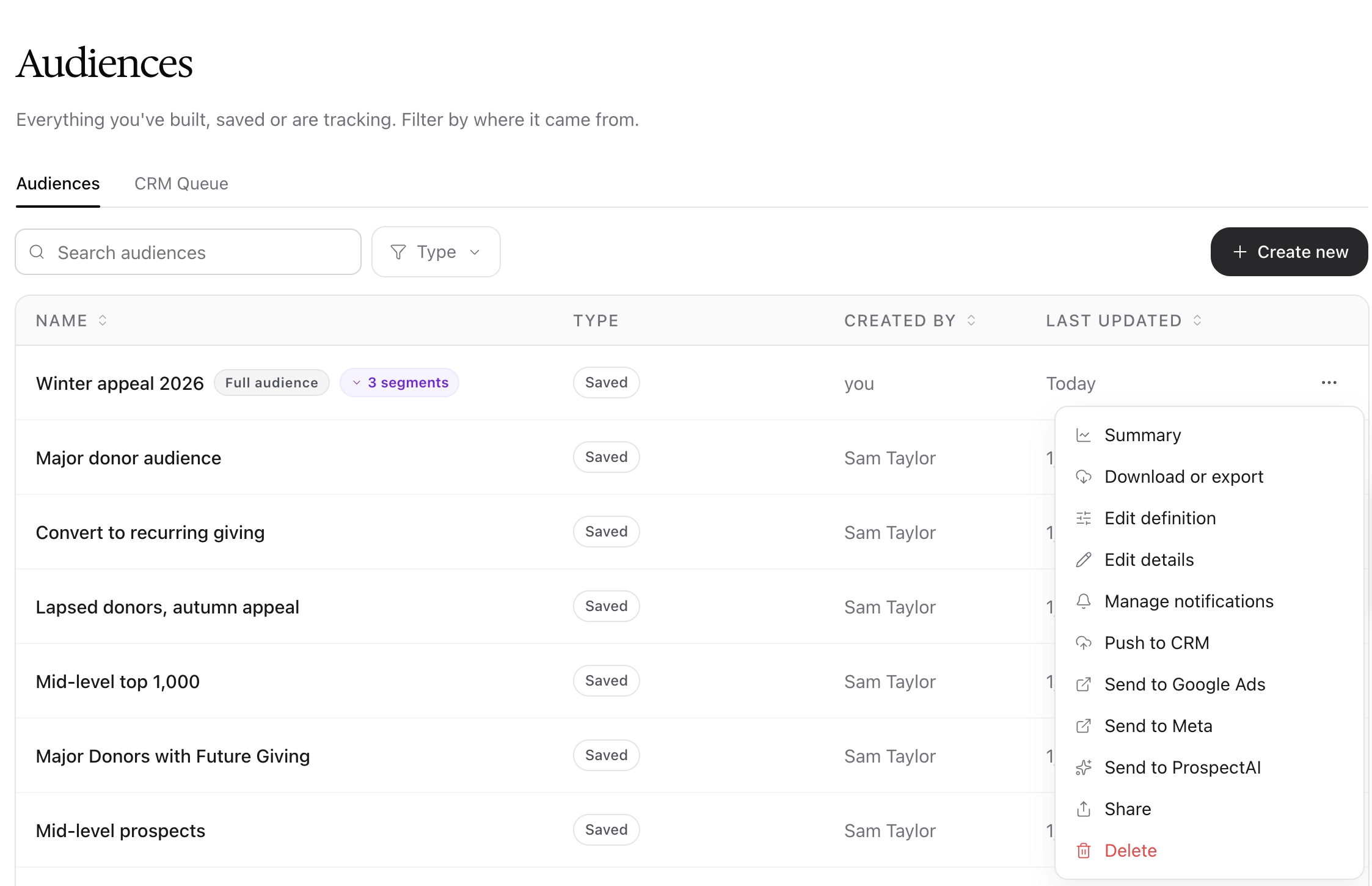The image size is (1372, 886).
Task: Click the Download or export cloud icon
Action: 1084,477
